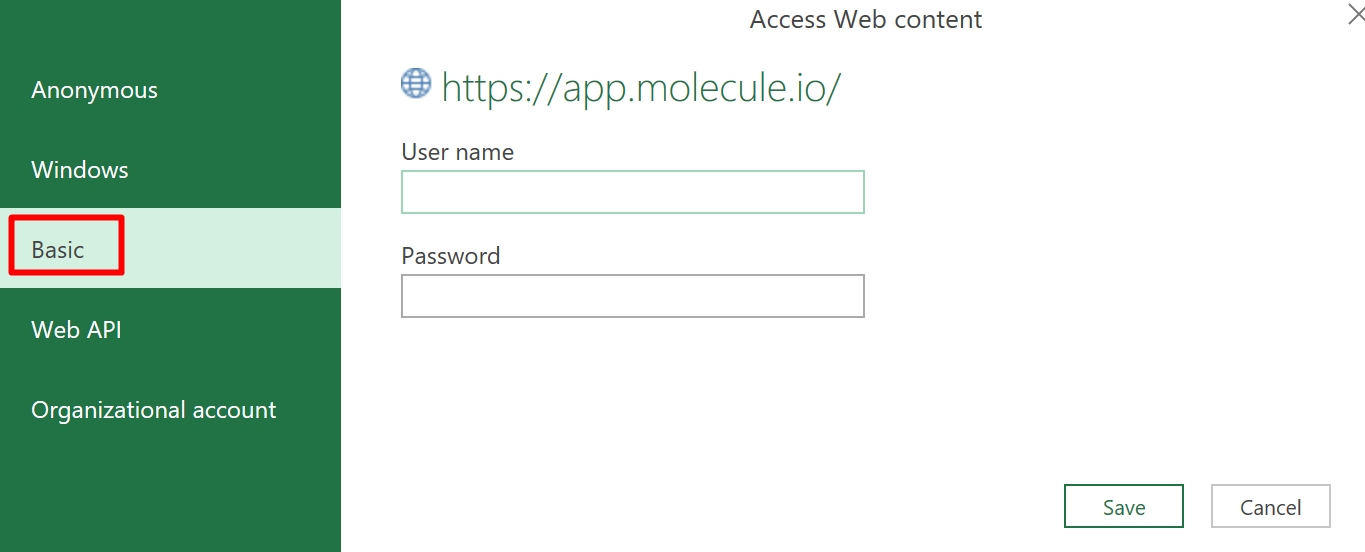Click the Password label text
The height and width of the screenshot is (552, 1365).
click(450, 256)
